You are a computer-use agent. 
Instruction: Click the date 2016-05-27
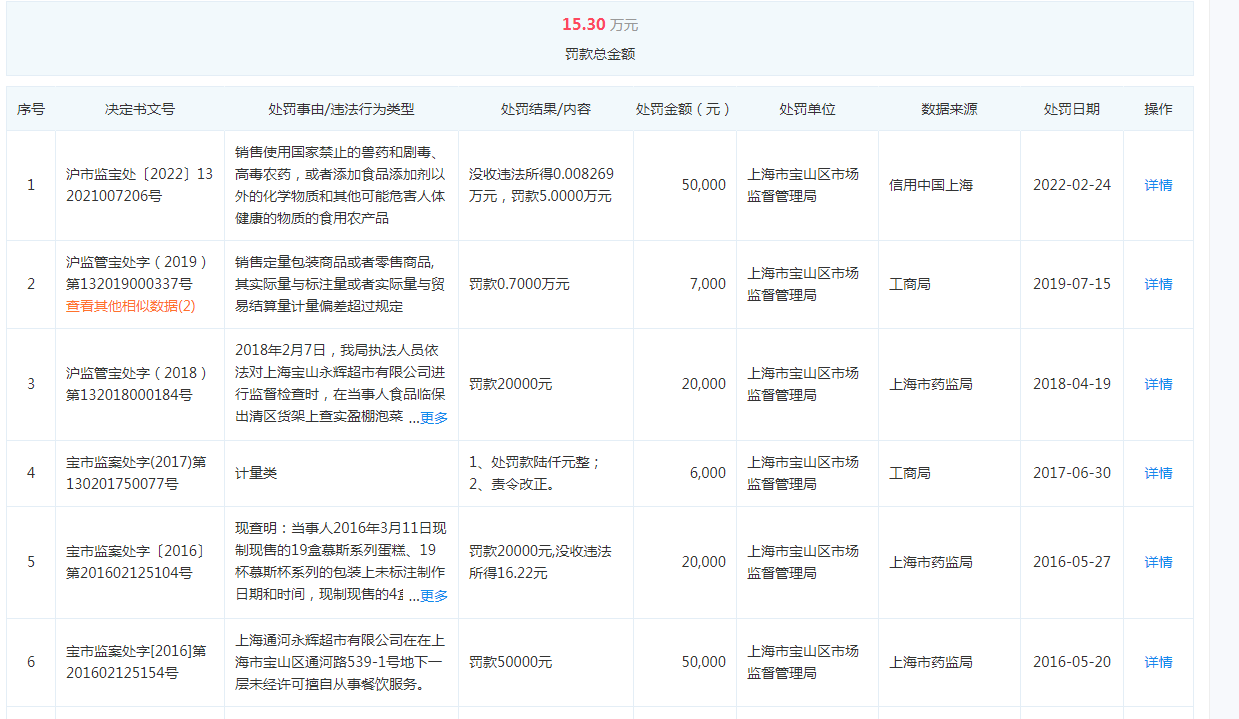(x=1072, y=562)
